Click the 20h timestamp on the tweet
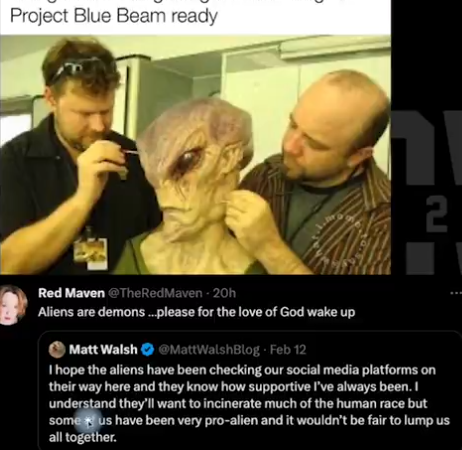This screenshot has width=462, height=450. pyautogui.click(x=224, y=293)
